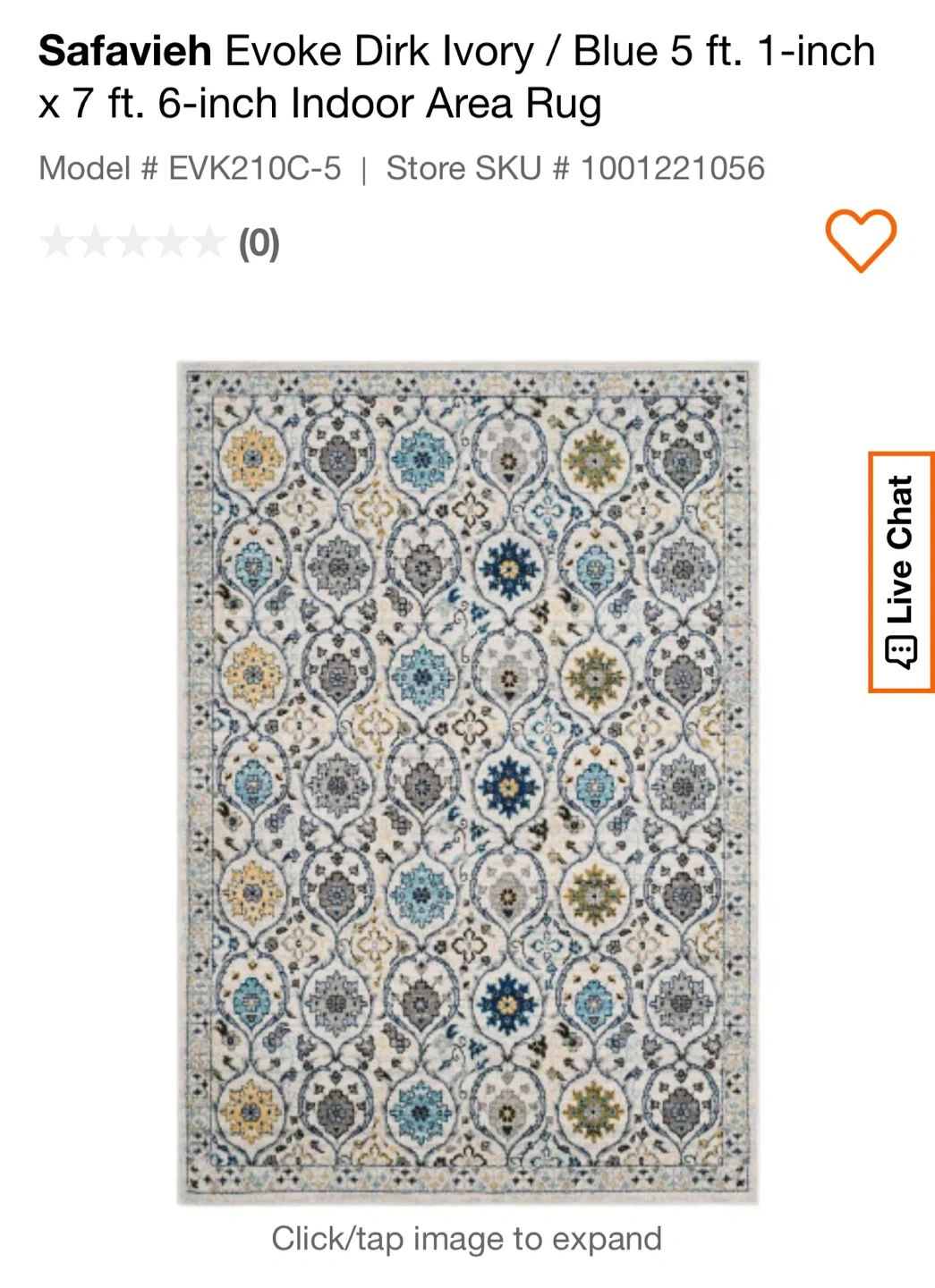Expand the rug product image
Screen dimensions: 935x1288
click(x=468, y=783)
